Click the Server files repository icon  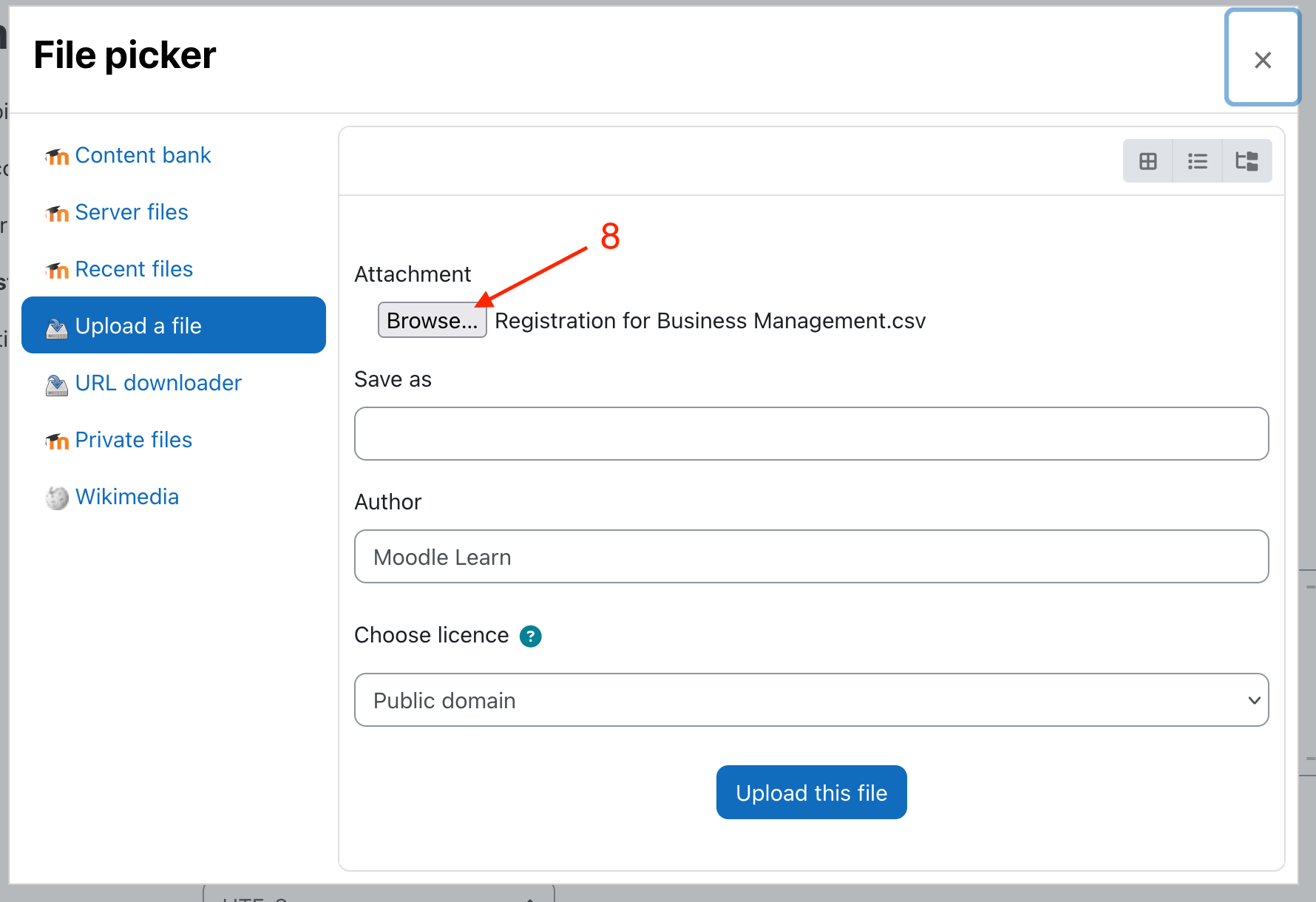click(57, 213)
